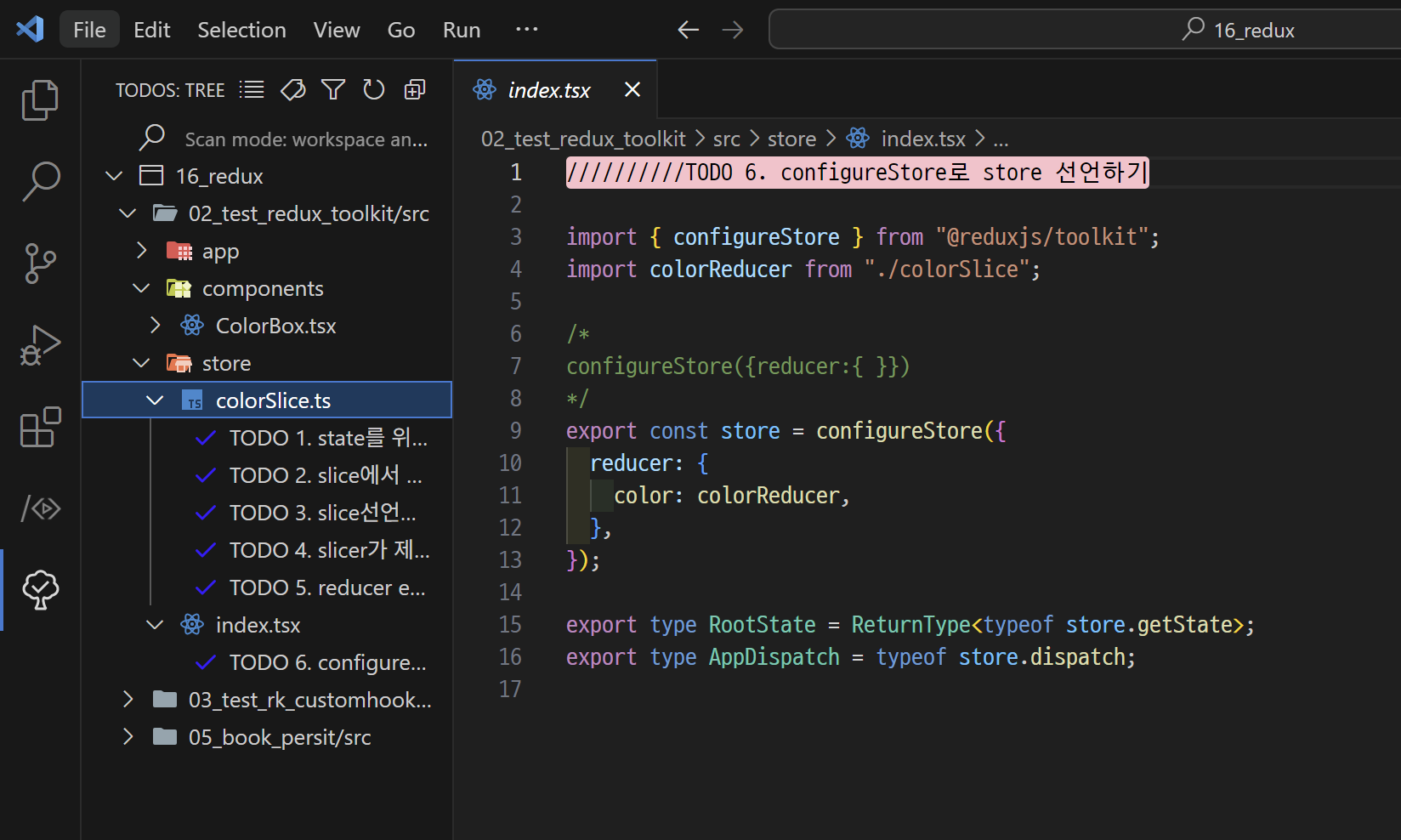Image resolution: width=1401 pixels, height=840 pixels.
Task: Click the scan mode magnifier icon
Action: pyautogui.click(x=151, y=138)
